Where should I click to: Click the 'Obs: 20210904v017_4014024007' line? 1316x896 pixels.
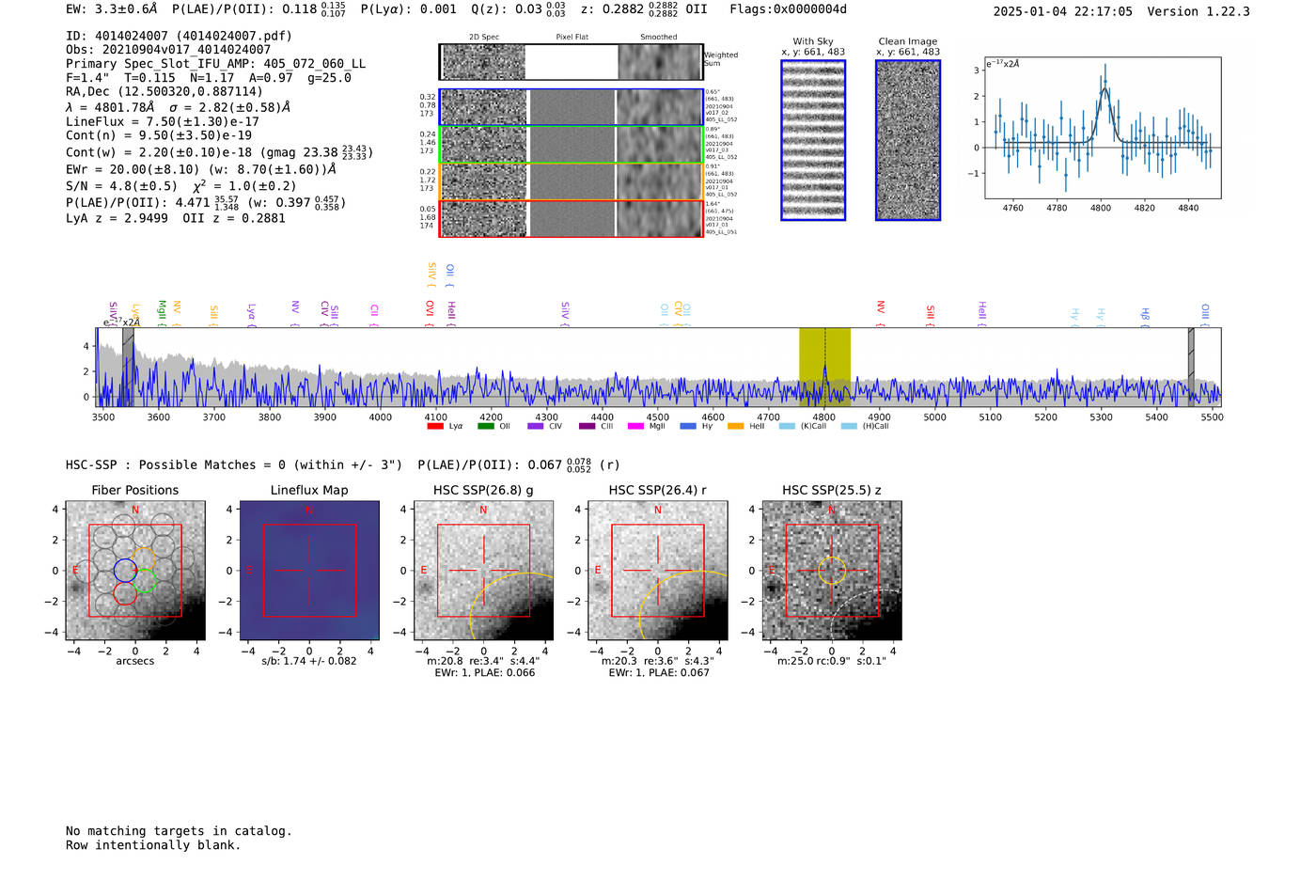click(x=168, y=50)
